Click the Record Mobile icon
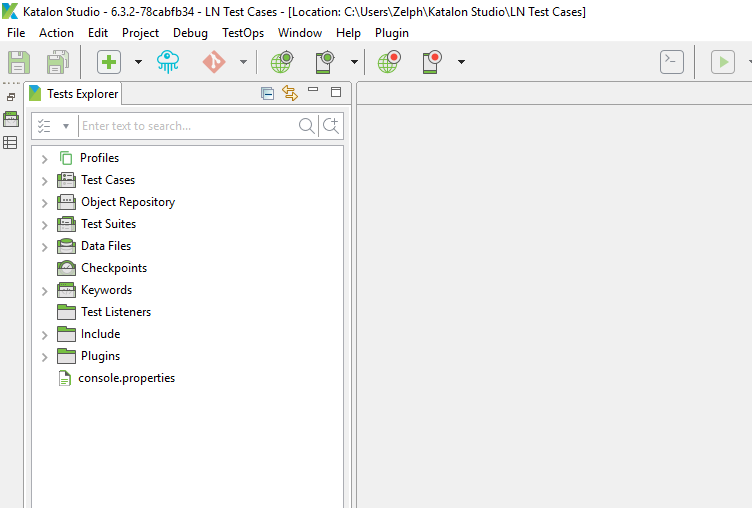 click(432, 62)
